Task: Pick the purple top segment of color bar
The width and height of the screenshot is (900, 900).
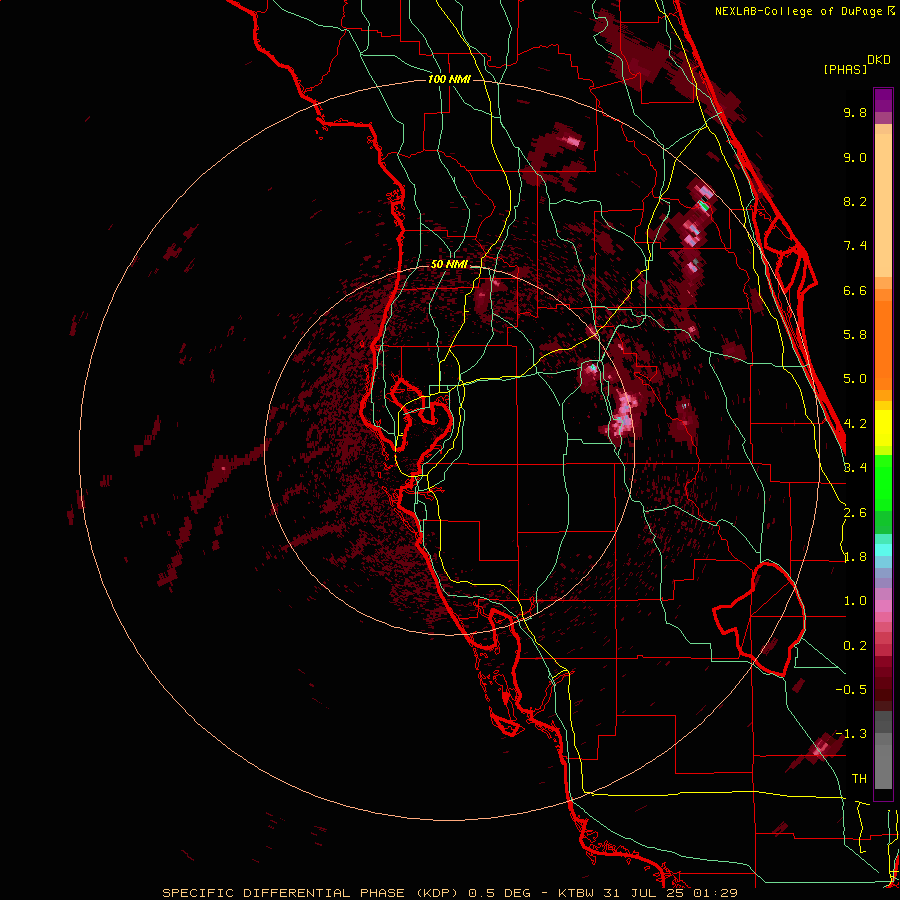Action: click(883, 100)
